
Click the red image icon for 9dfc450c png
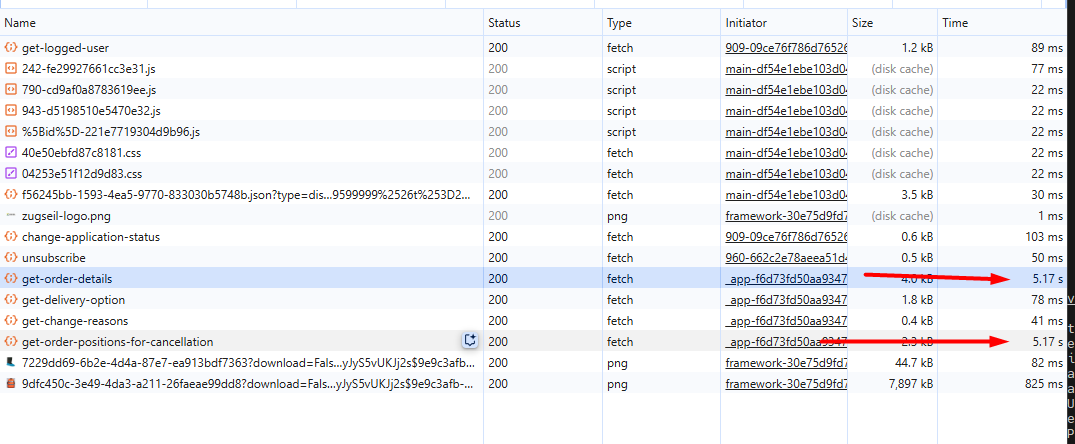[x=11, y=383]
